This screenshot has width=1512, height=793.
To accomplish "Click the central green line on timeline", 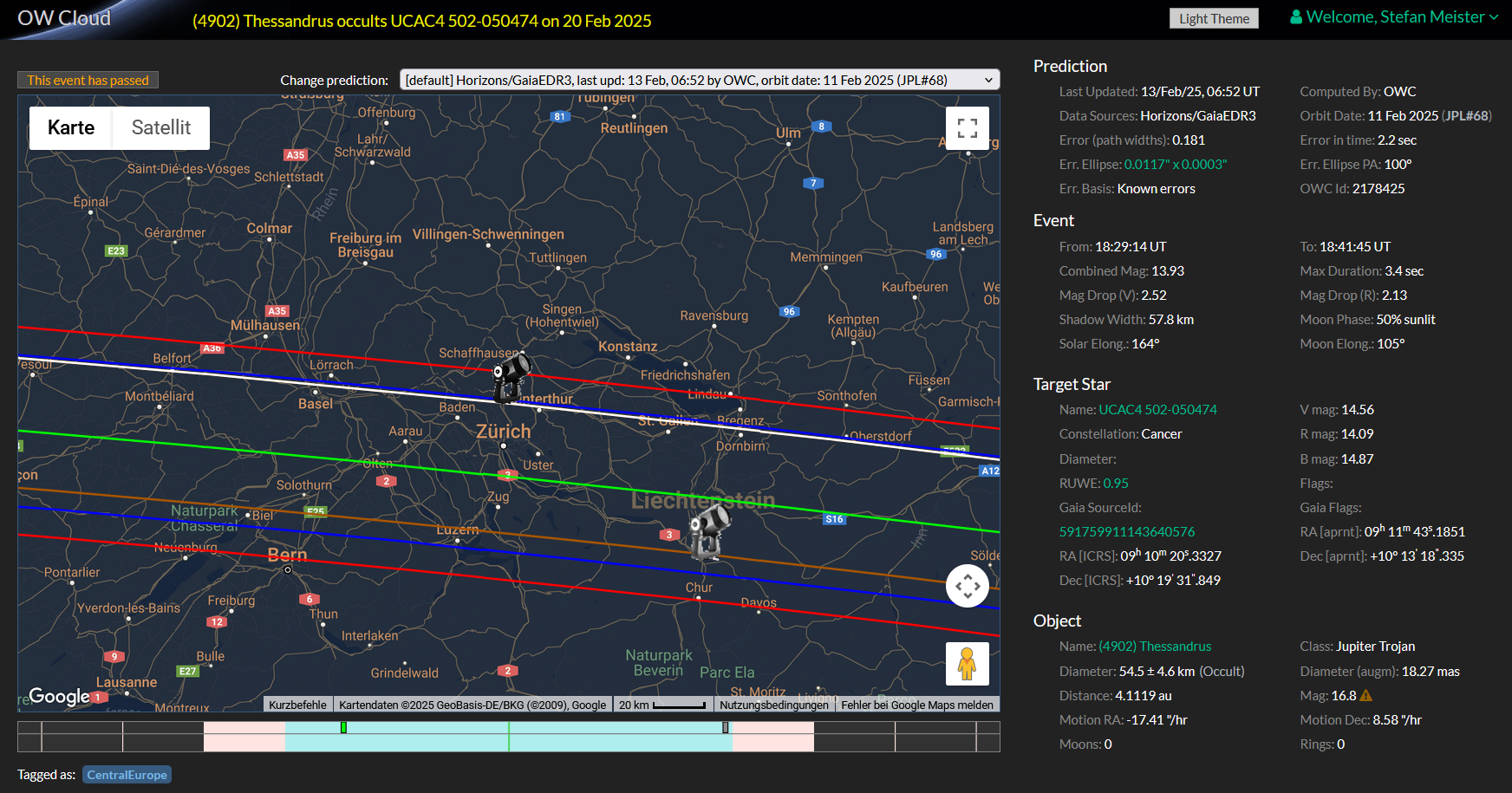I will click(x=509, y=737).
